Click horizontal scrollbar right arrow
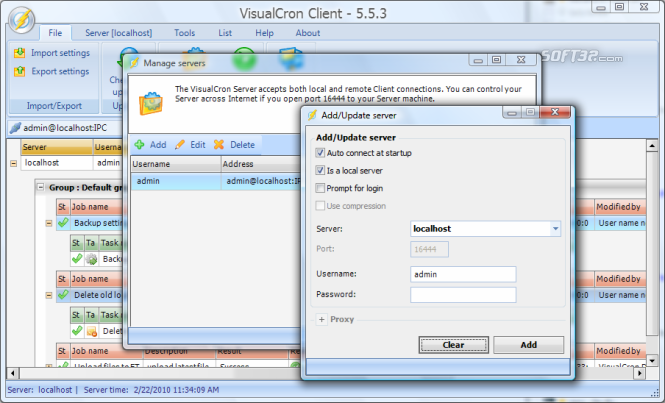The width and height of the screenshot is (665, 403). pyautogui.click(x=640, y=373)
